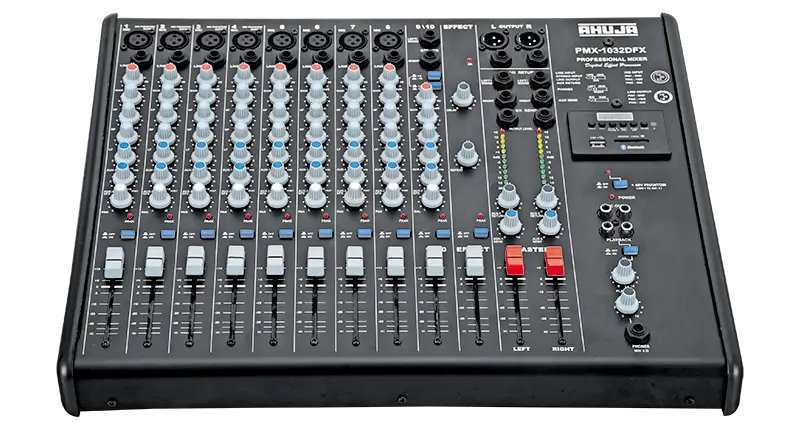Screen dimensions: 800x437
Task: Click the memory card slot on media player
Action: [632, 141]
